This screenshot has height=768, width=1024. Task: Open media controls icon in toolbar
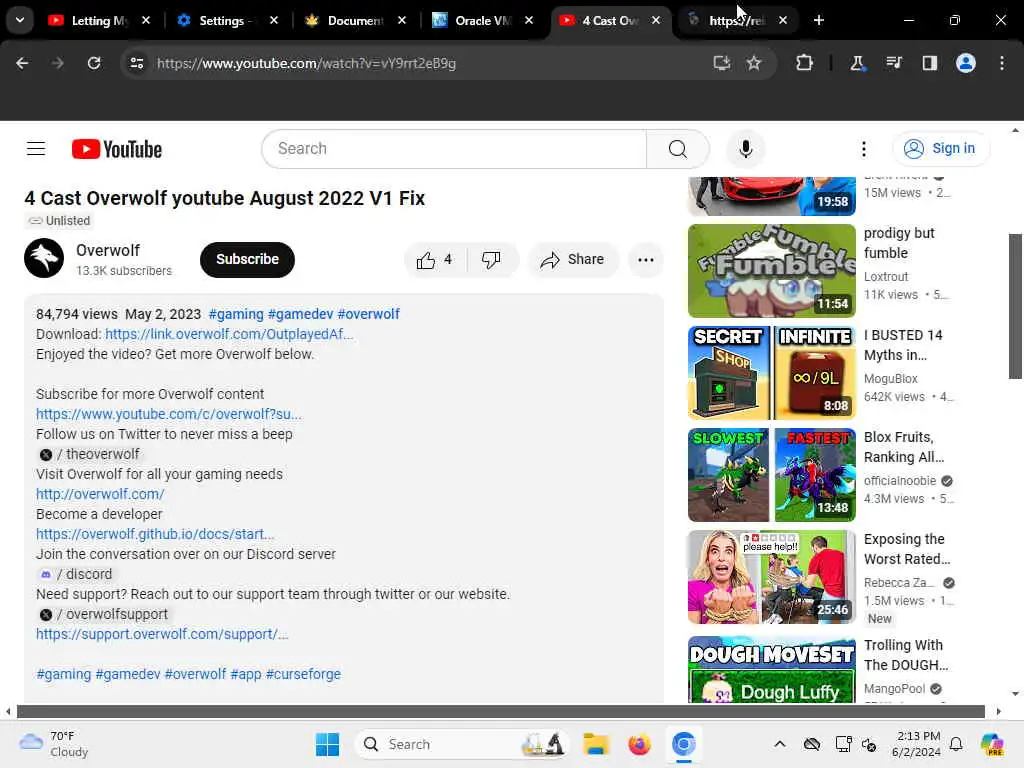pos(893,63)
